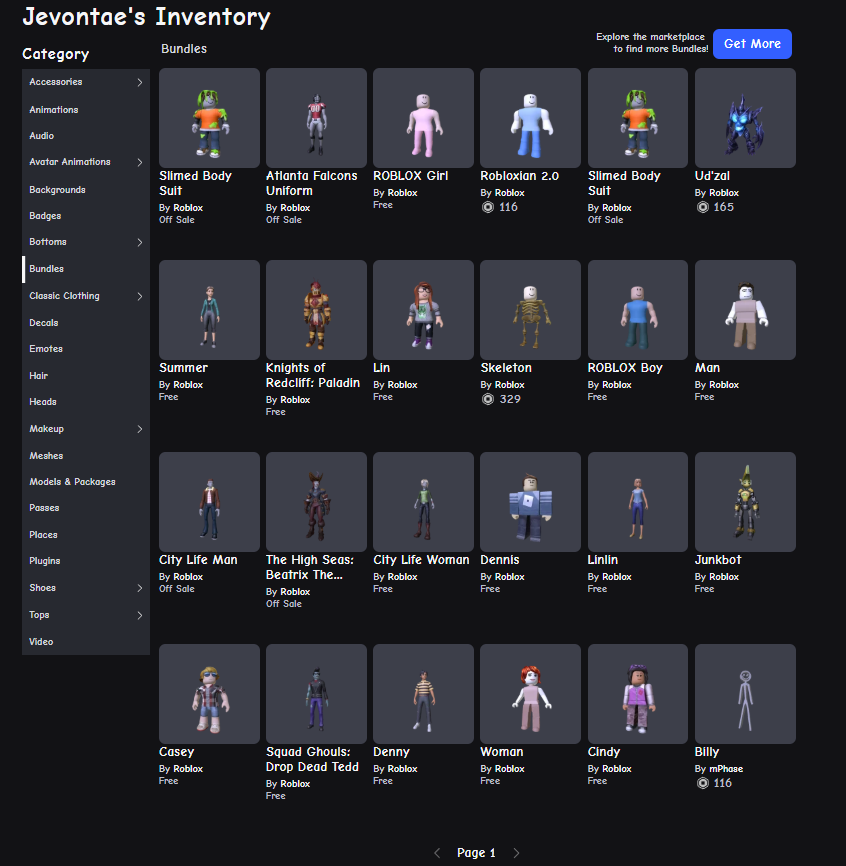
Task: Expand the Tops category chevron
Action: tap(140, 615)
